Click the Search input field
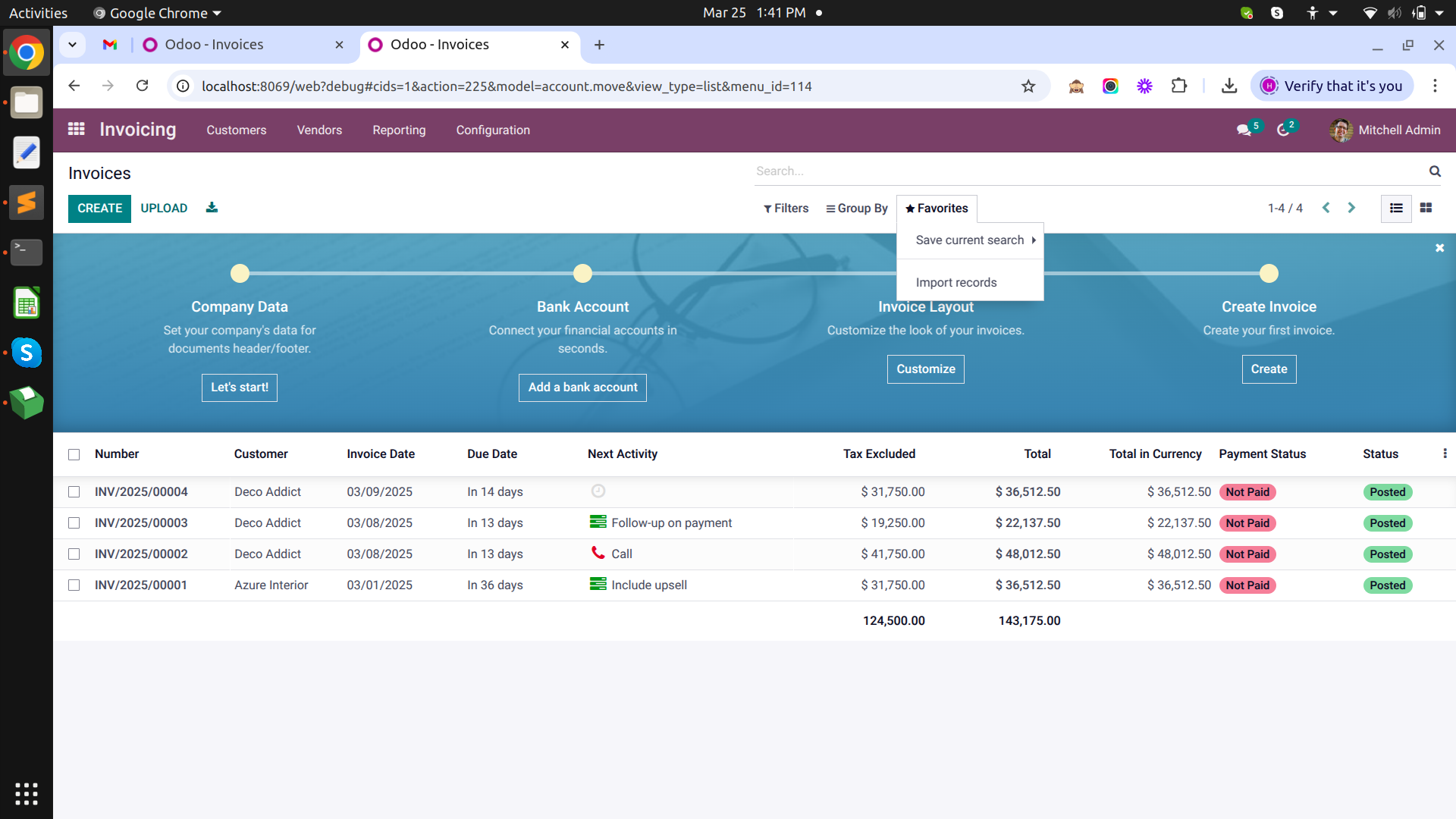The image size is (1456, 819). point(1089,171)
